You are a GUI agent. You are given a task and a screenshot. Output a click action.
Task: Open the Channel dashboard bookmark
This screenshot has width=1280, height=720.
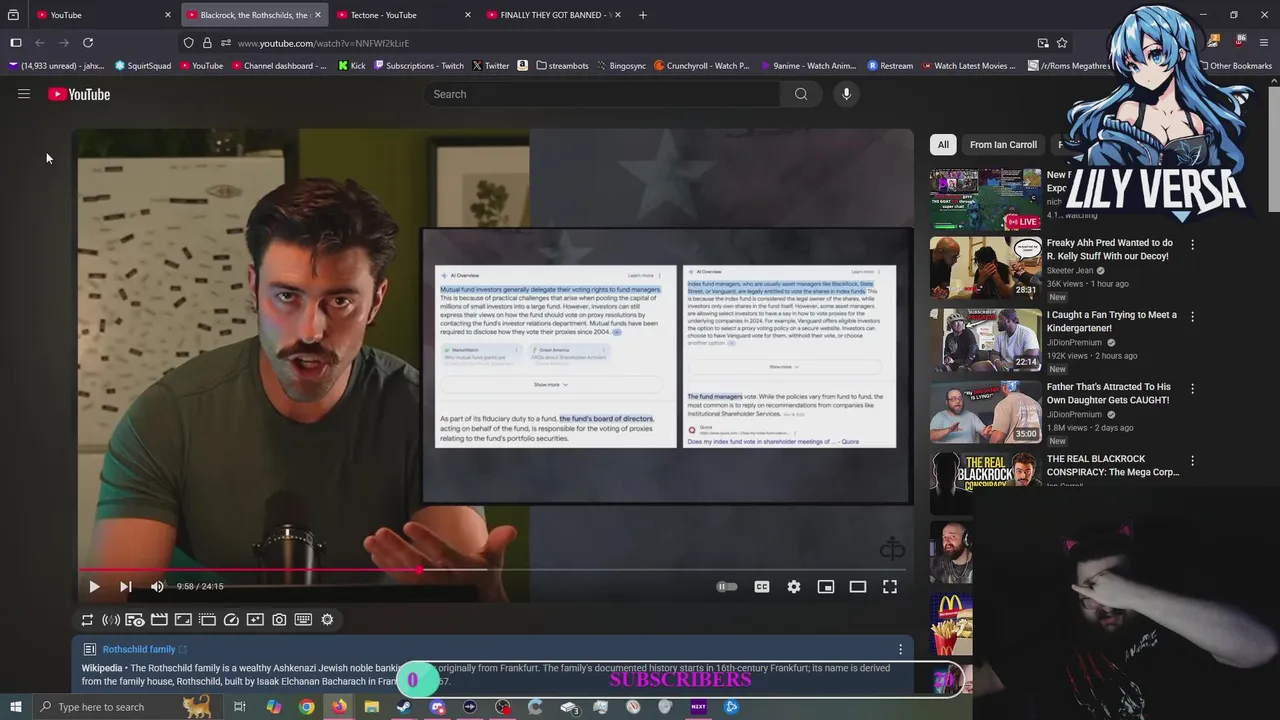click(278, 66)
